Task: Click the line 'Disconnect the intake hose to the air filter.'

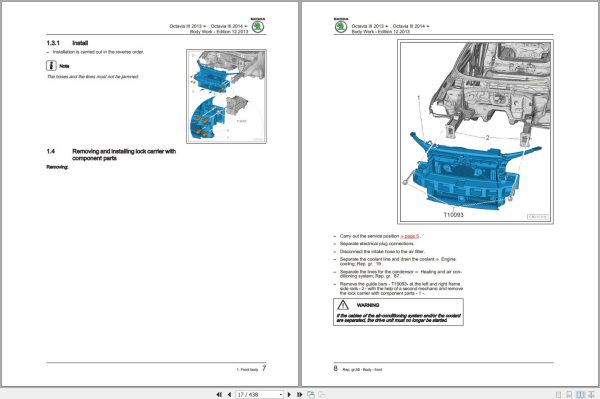Action: pos(382,252)
